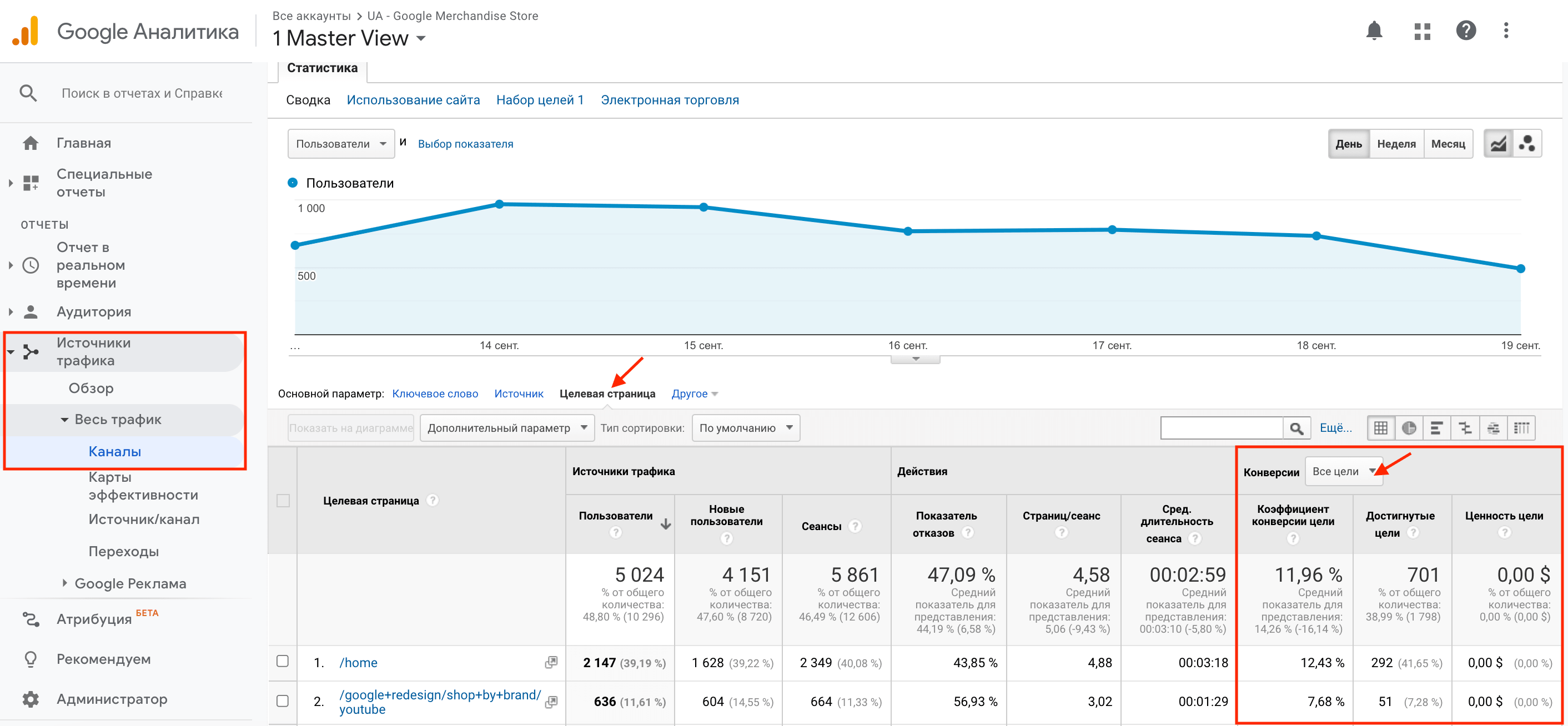
Task: Click Выбор показателя link
Action: coord(465,144)
